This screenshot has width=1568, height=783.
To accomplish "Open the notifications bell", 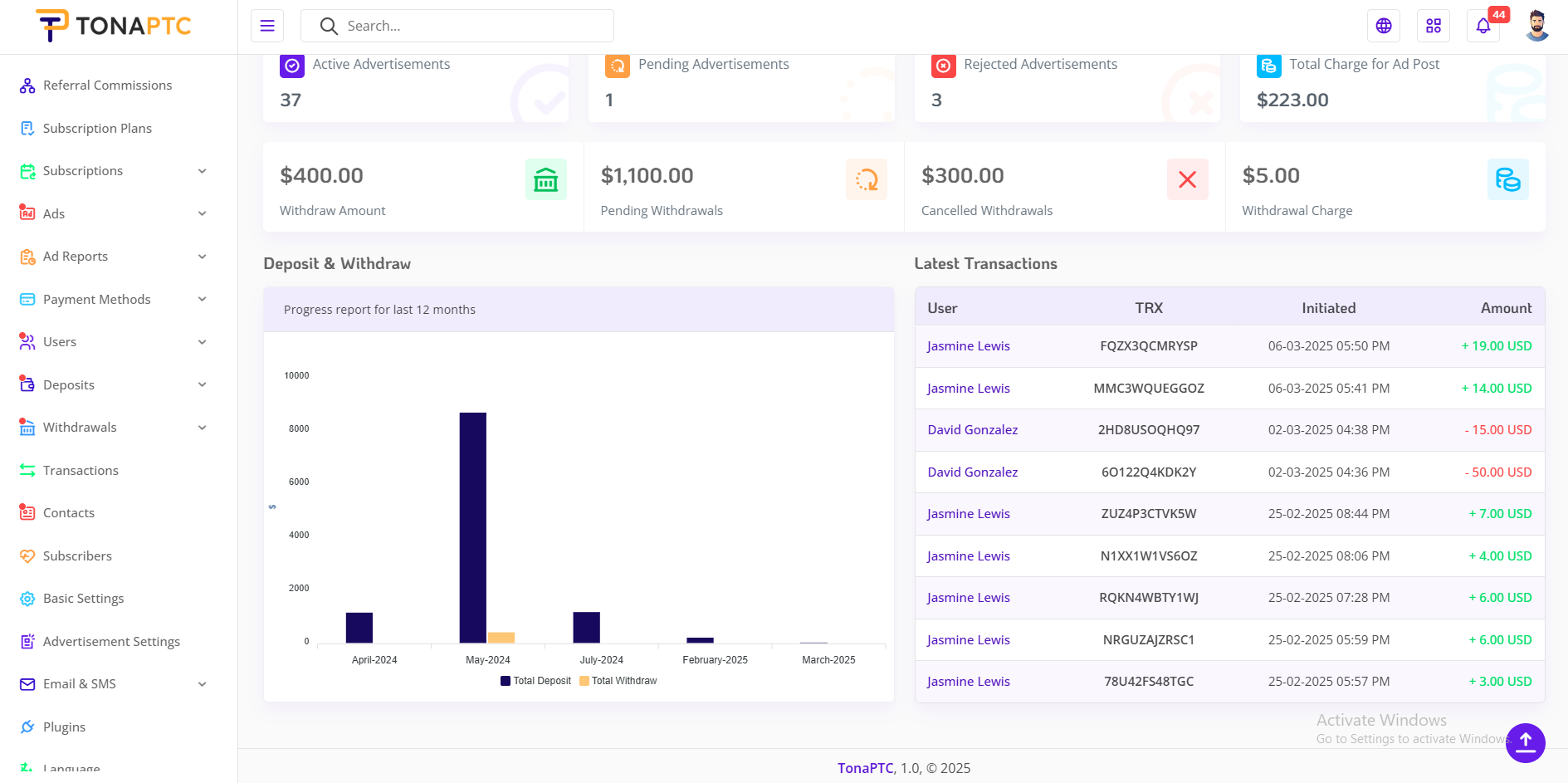I will 1483,26.
